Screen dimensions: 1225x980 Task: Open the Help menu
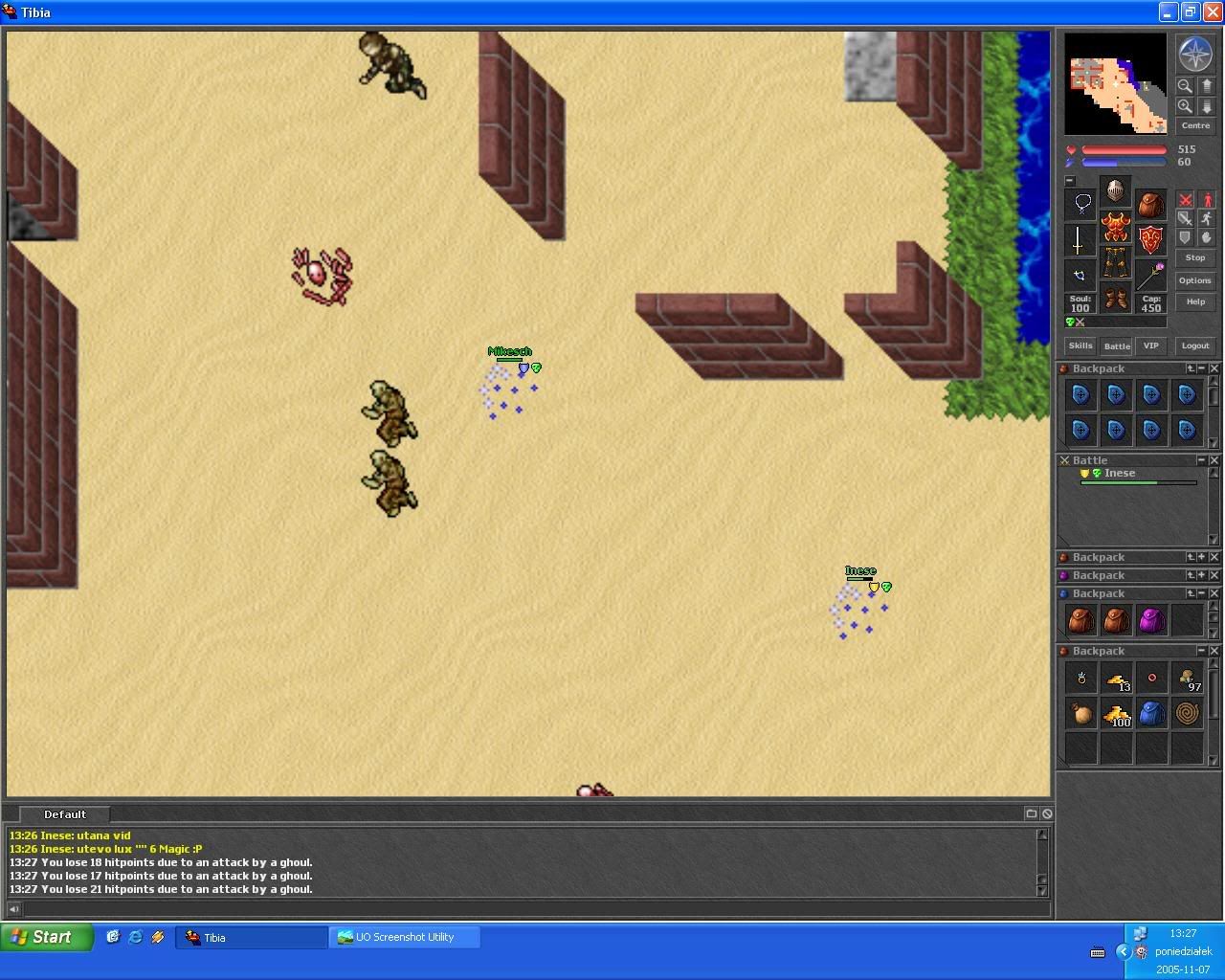click(1195, 301)
